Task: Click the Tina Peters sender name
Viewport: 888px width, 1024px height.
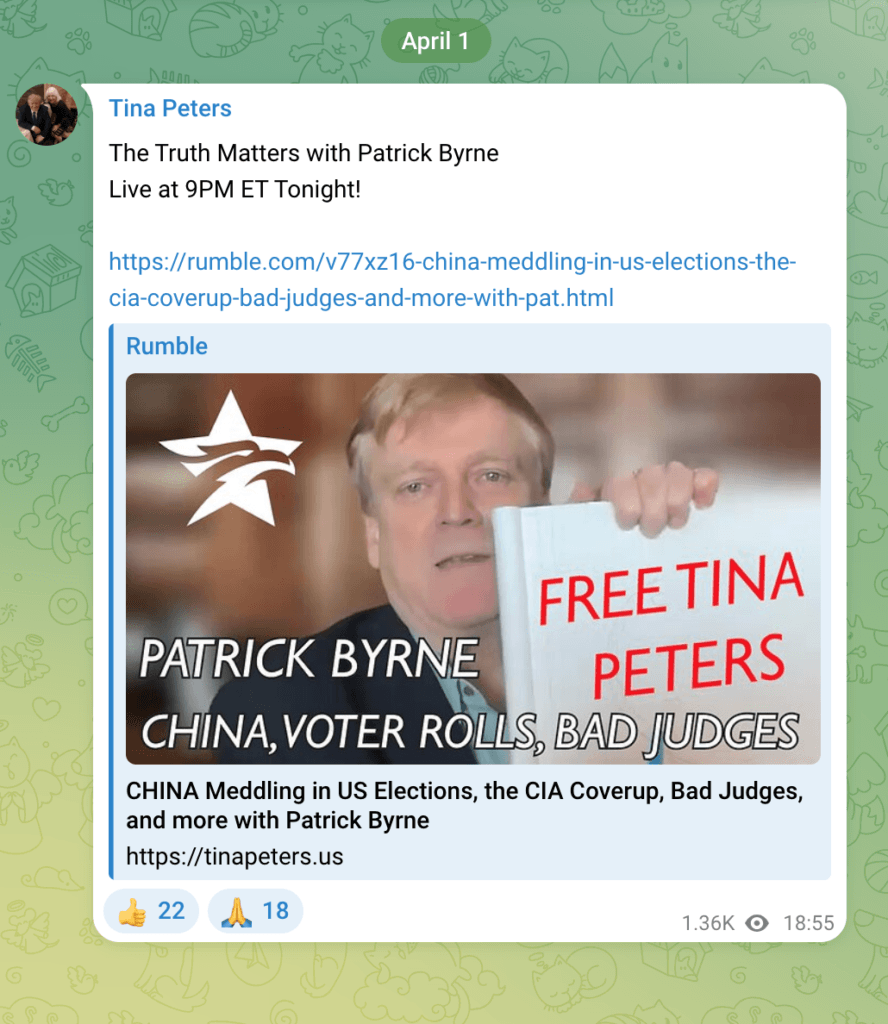Action: pyautogui.click(x=170, y=108)
